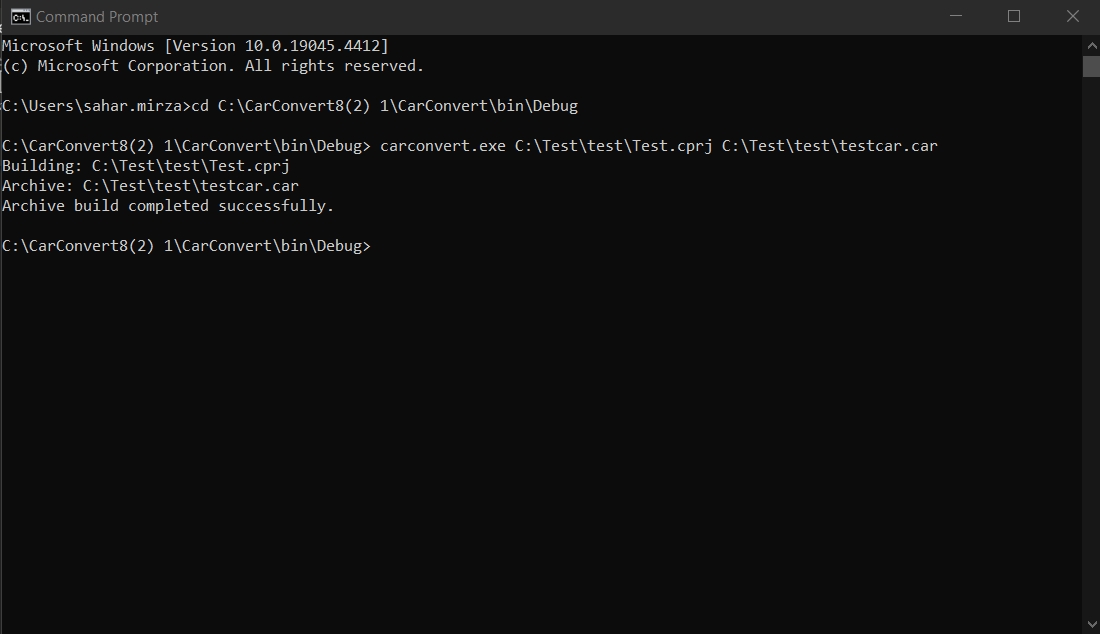Maximize the Command Prompt window

coord(1014,16)
